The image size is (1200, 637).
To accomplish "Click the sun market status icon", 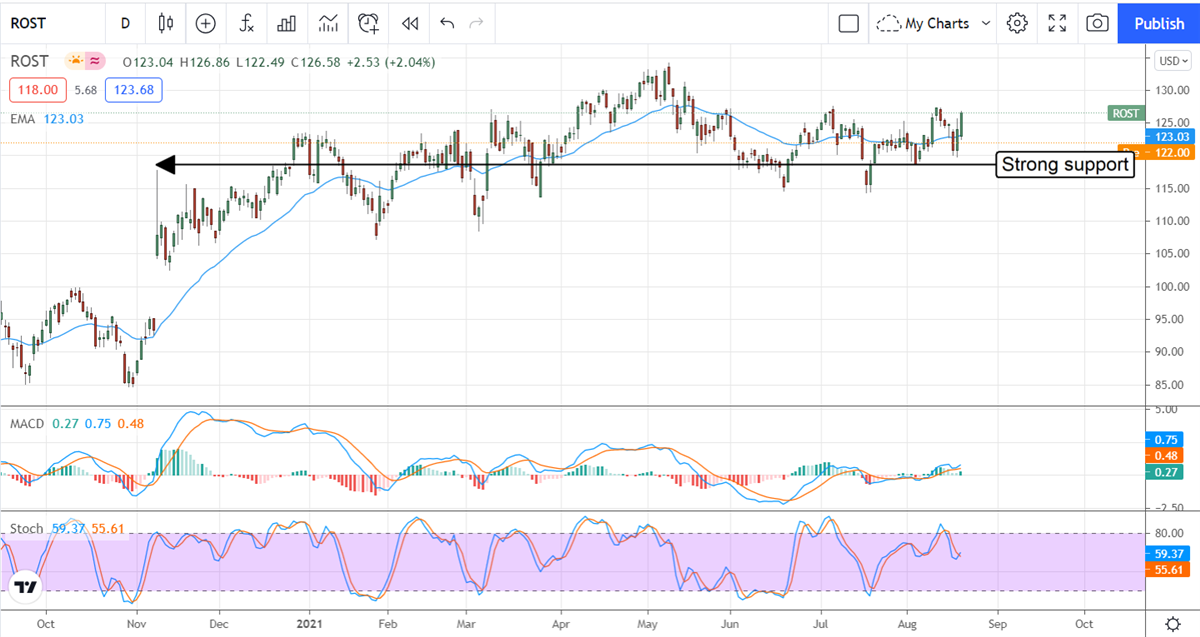I will click(75, 61).
